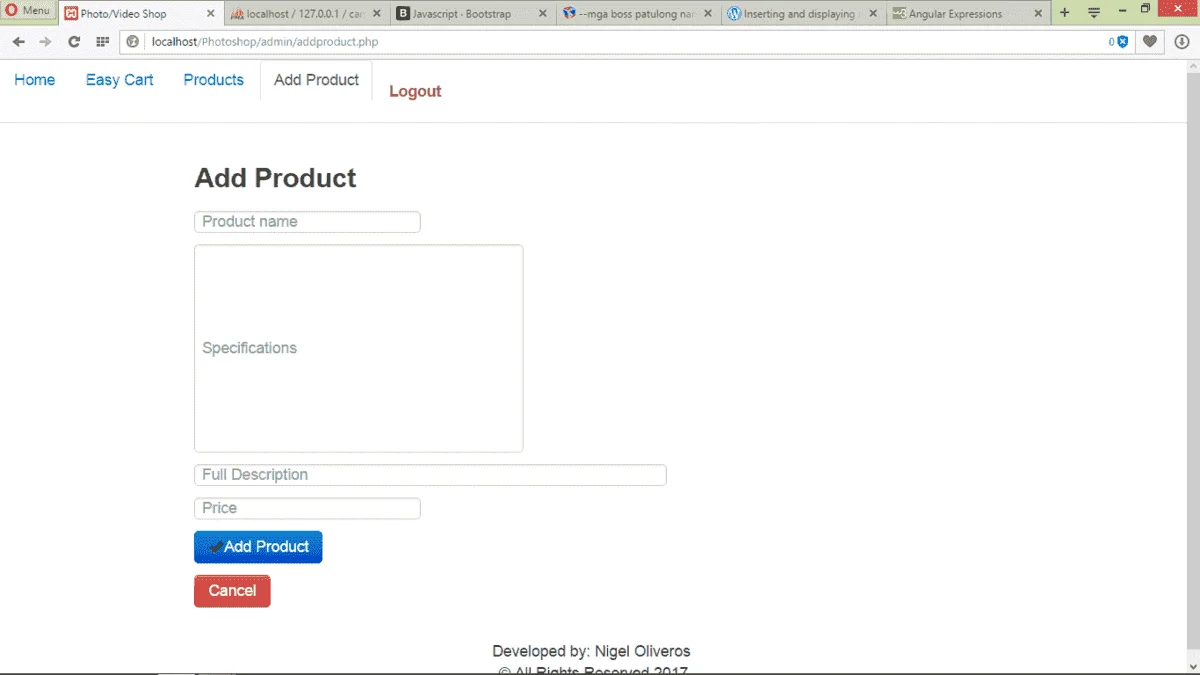The image size is (1200, 675).
Task: Switch to the Photo/Video Shop tab
Action: coord(140,14)
